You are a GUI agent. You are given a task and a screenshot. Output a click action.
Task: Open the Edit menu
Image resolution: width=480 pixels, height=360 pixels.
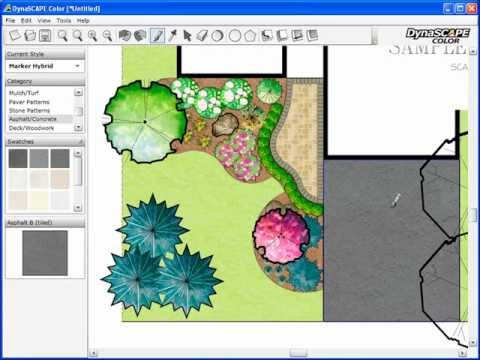(26, 21)
